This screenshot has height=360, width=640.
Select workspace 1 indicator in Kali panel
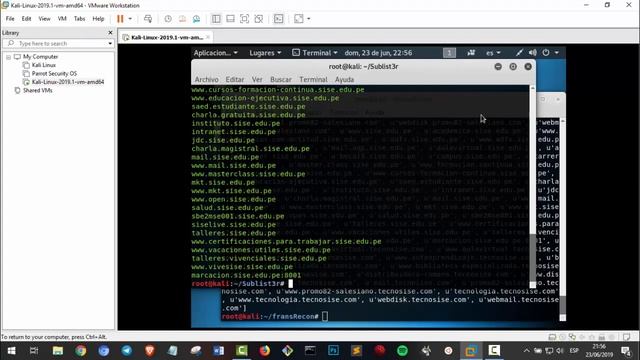[x=449, y=53]
